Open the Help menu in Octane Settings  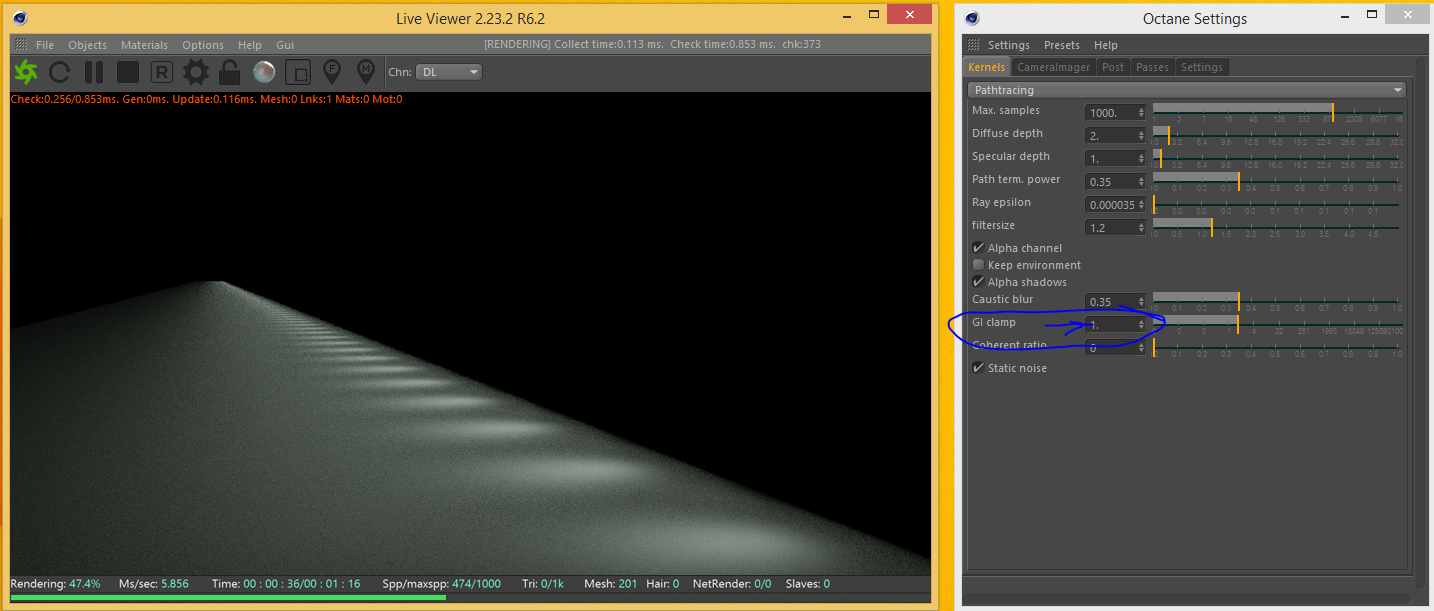coord(1105,45)
